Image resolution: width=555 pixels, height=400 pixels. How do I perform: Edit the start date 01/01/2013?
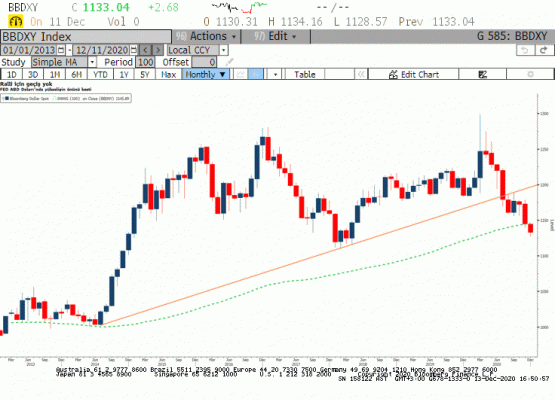coord(29,50)
